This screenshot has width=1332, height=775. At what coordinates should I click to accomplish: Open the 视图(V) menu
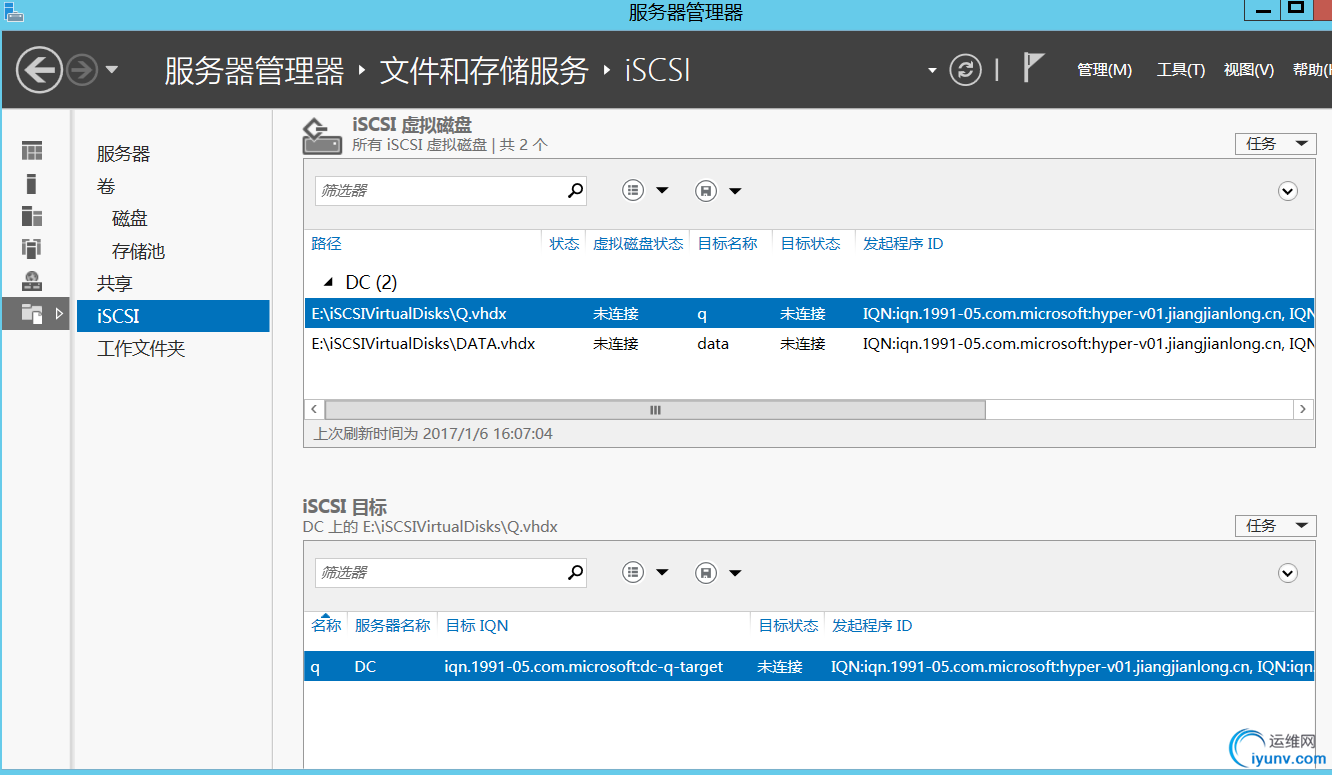coord(1249,70)
